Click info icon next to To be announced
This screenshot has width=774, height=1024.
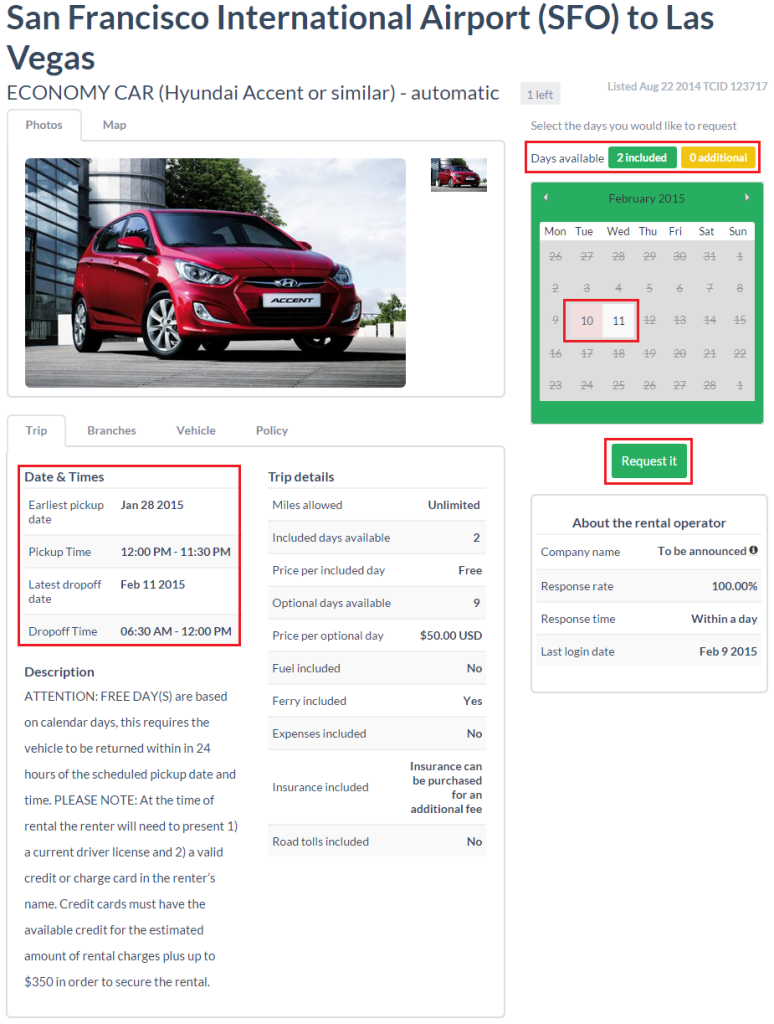(753, 551)
